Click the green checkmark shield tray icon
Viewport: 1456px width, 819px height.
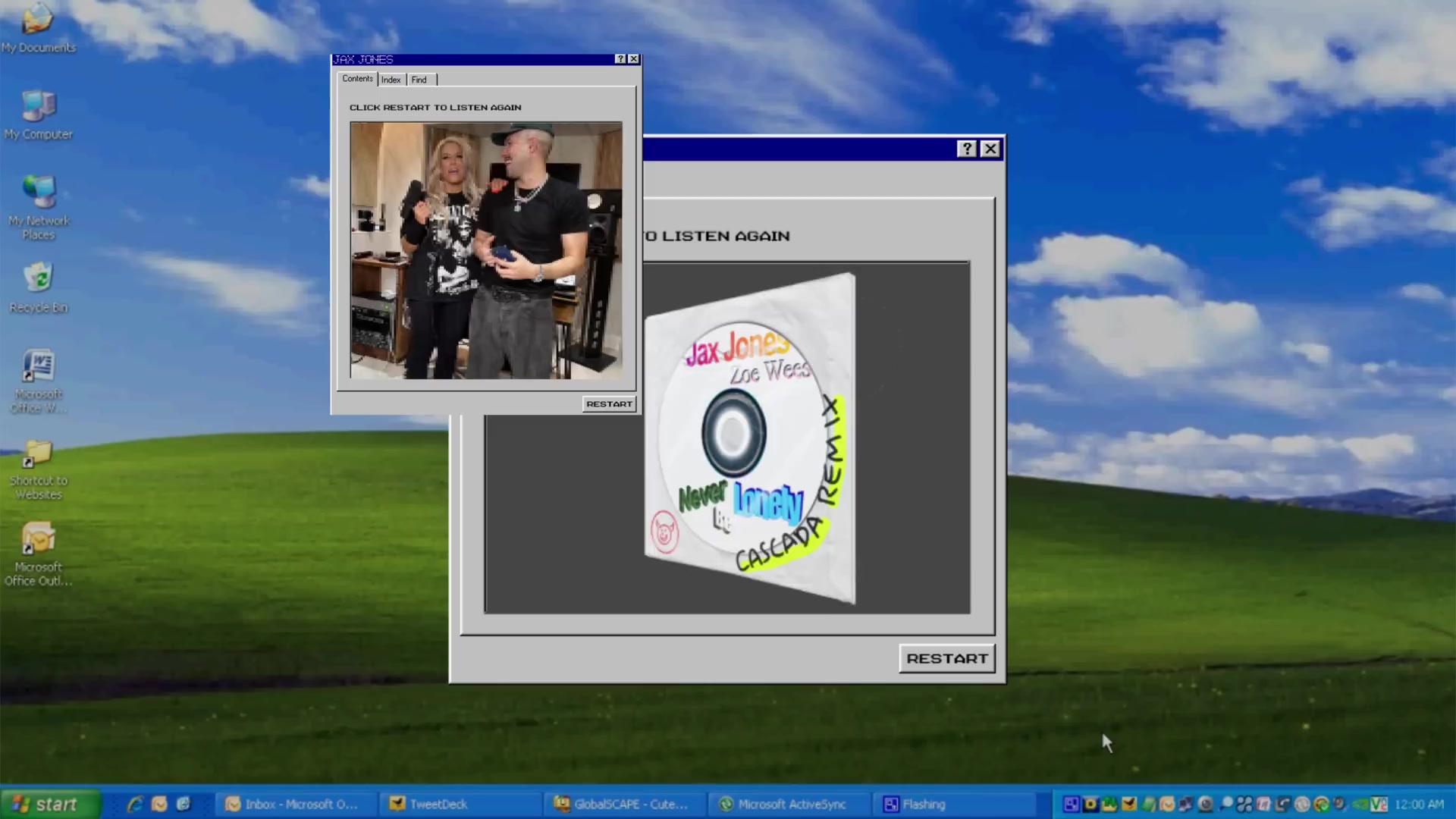click(1321, 804)
